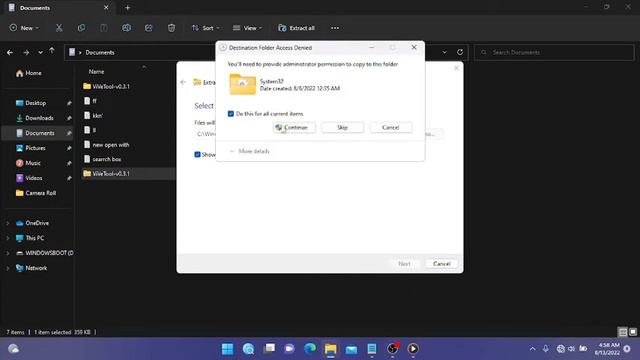640x360 pixels.
Task: Add a new File Explorer tab
Action: point(127,7)
